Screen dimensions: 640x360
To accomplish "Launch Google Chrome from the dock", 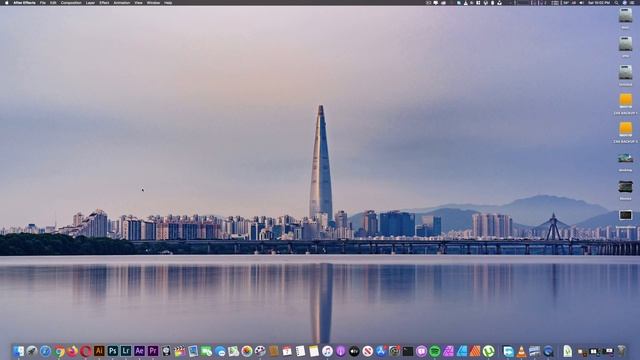I will coord(59,351).
